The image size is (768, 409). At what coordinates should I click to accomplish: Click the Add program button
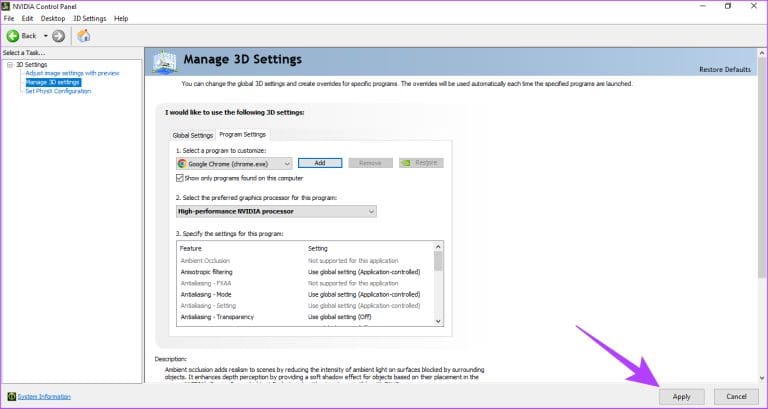[x=319, y=163]
